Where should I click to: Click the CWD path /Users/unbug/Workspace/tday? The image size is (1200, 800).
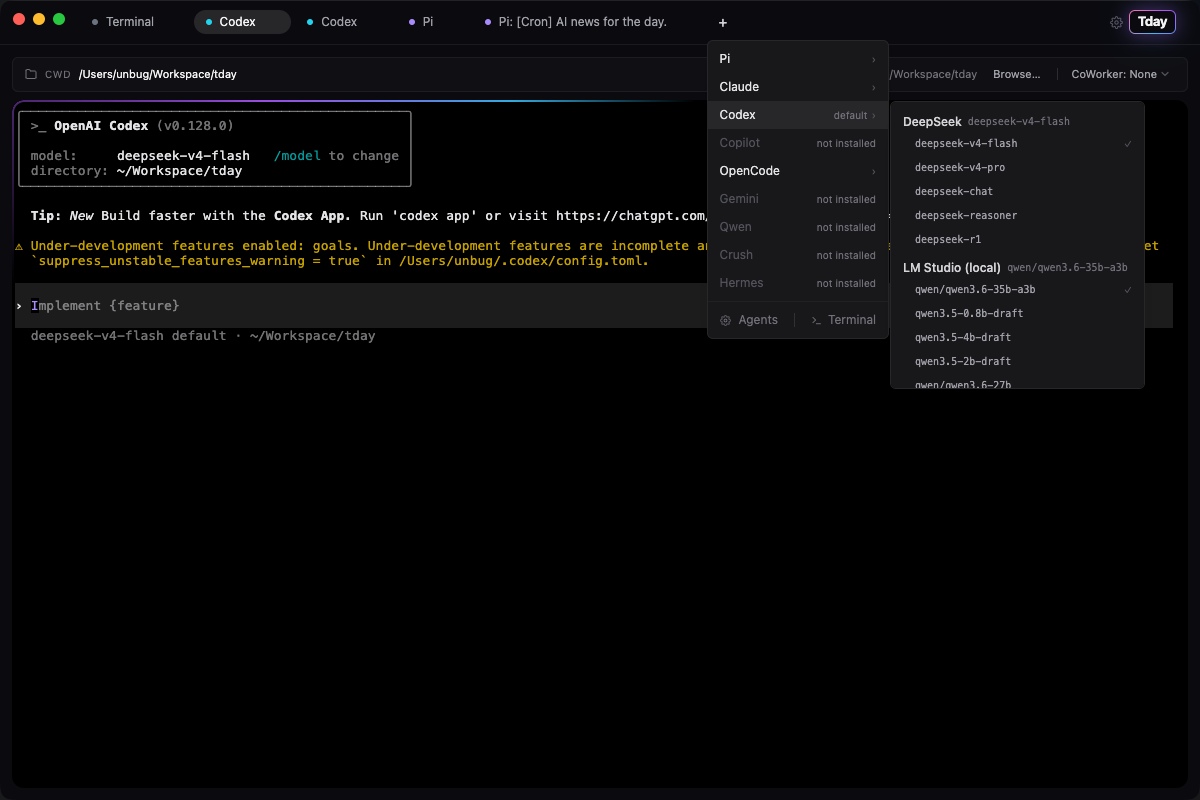pyautogui.click(x=158, y=74)
